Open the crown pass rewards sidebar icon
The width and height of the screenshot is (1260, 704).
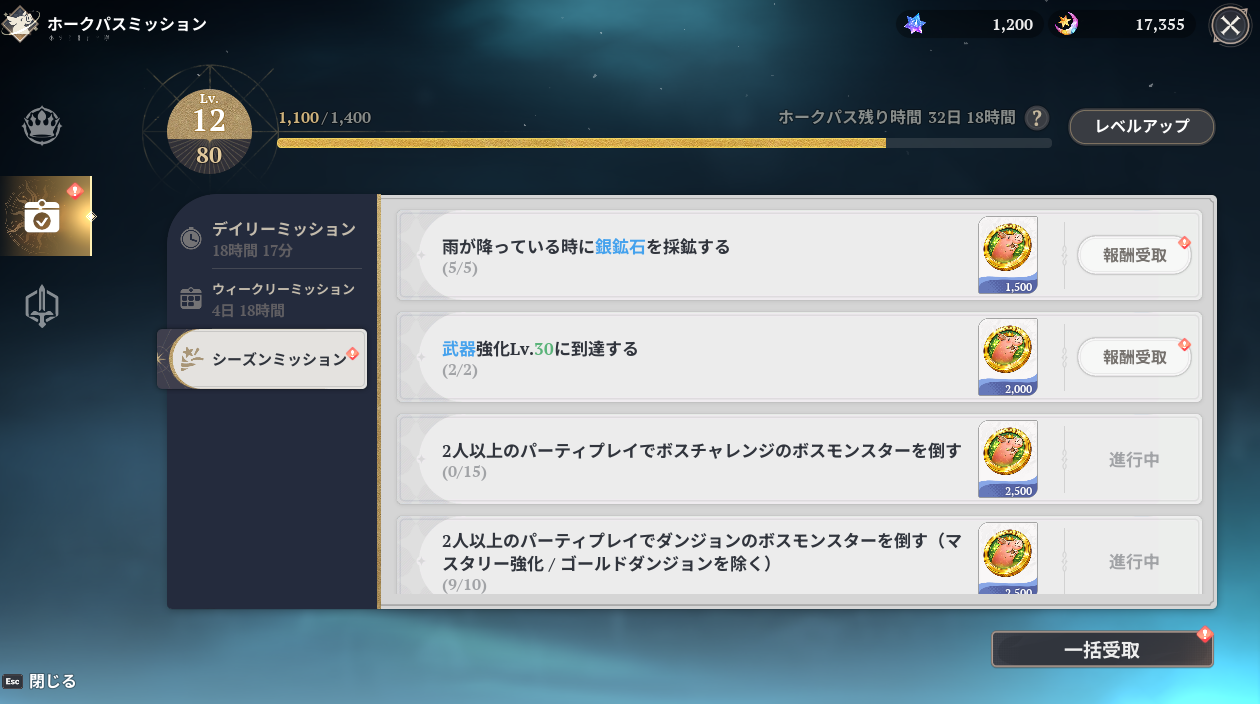tap(42, 126)
